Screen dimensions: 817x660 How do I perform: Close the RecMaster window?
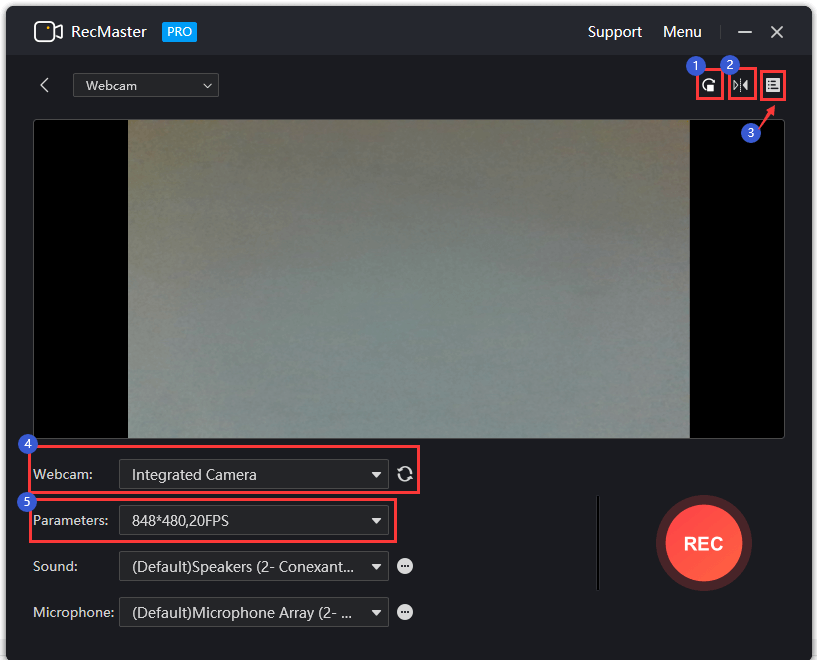coord(777,32)
